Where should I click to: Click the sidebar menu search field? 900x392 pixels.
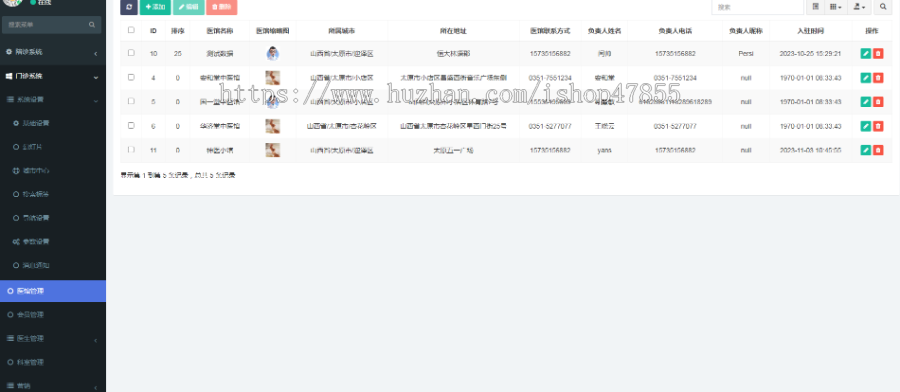(52, 25)
